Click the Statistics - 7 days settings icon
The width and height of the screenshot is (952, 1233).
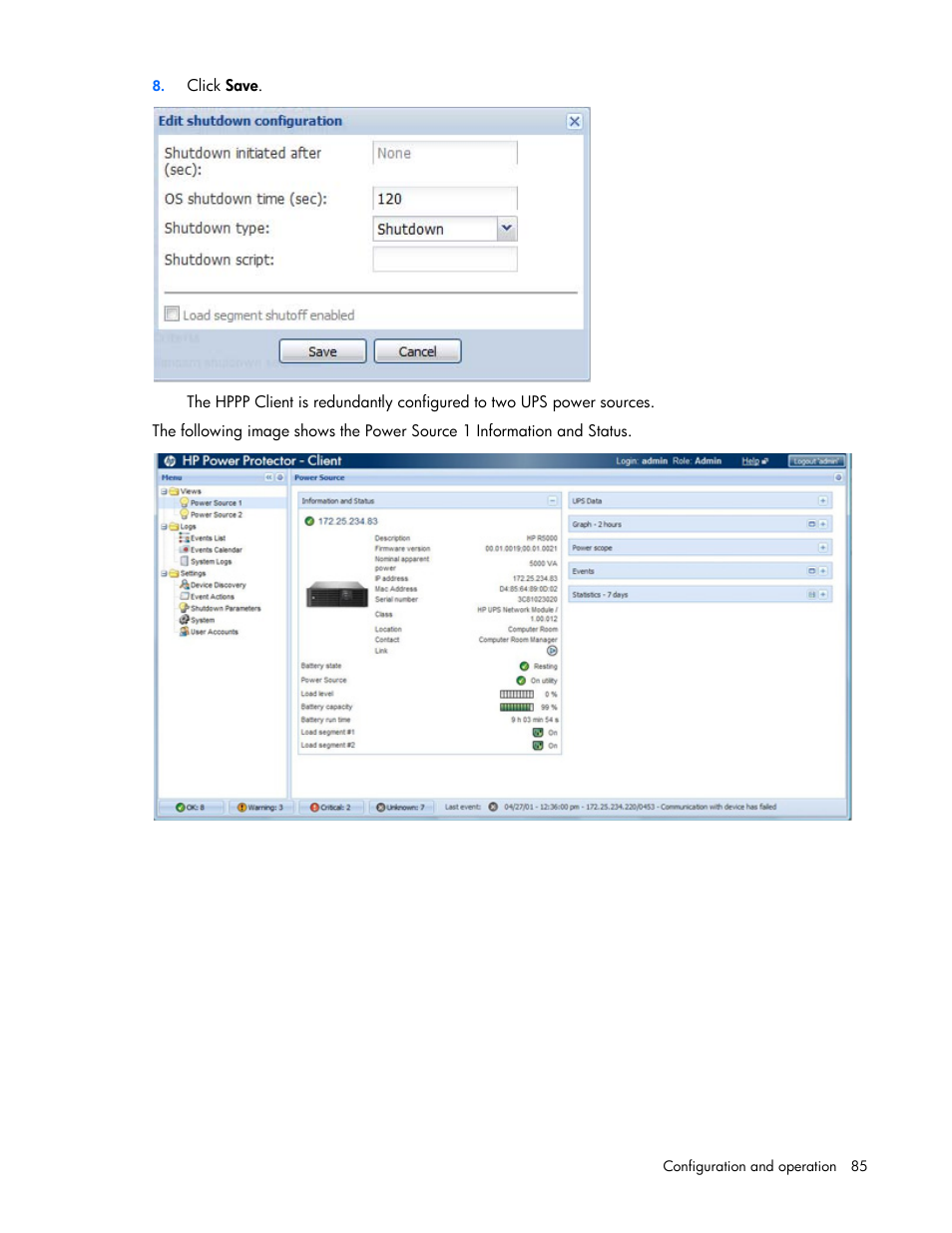[x=812, y=595]
